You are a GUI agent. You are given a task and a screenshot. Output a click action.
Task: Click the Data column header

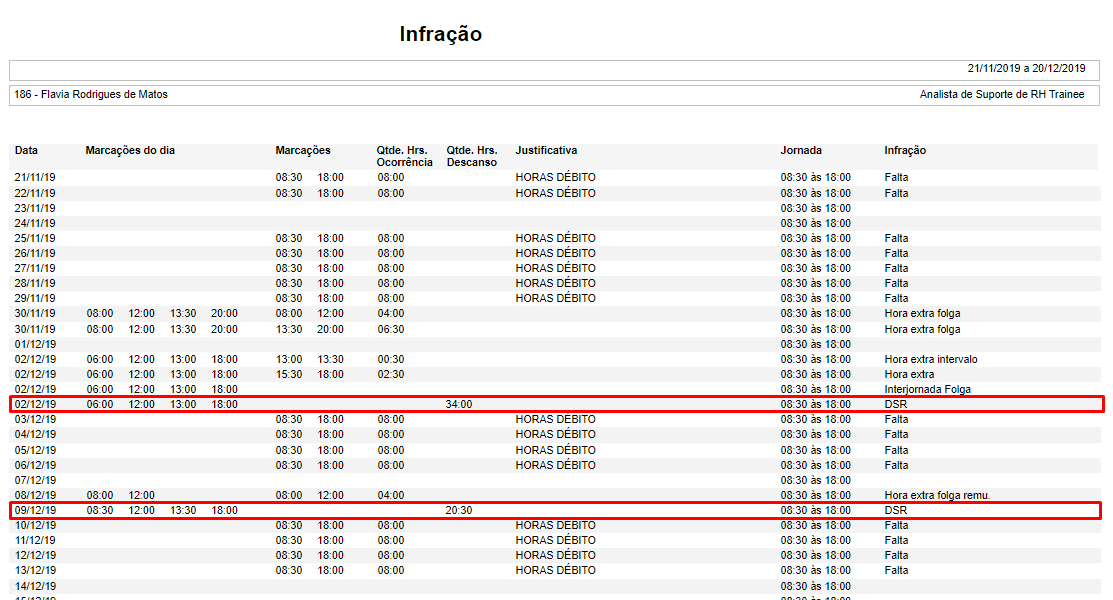[26, 150]
